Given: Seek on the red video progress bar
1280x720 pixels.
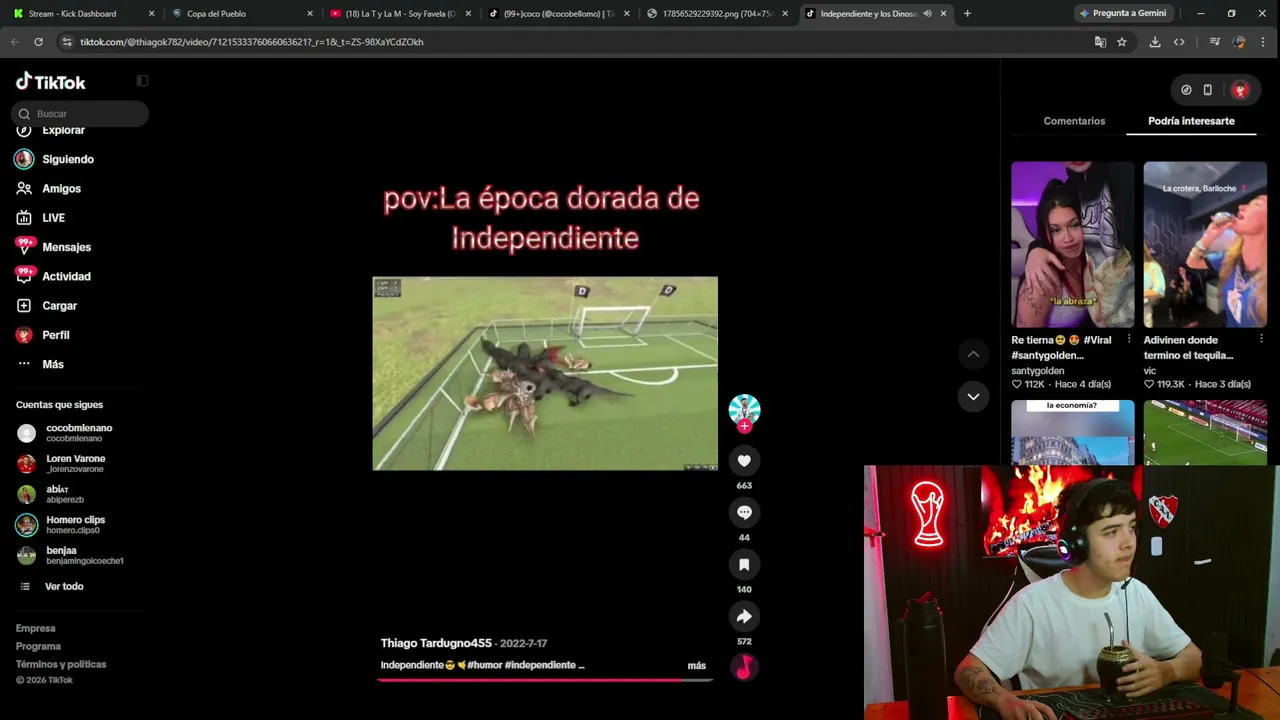Looking at the screenshot, I should coord(545,680).
